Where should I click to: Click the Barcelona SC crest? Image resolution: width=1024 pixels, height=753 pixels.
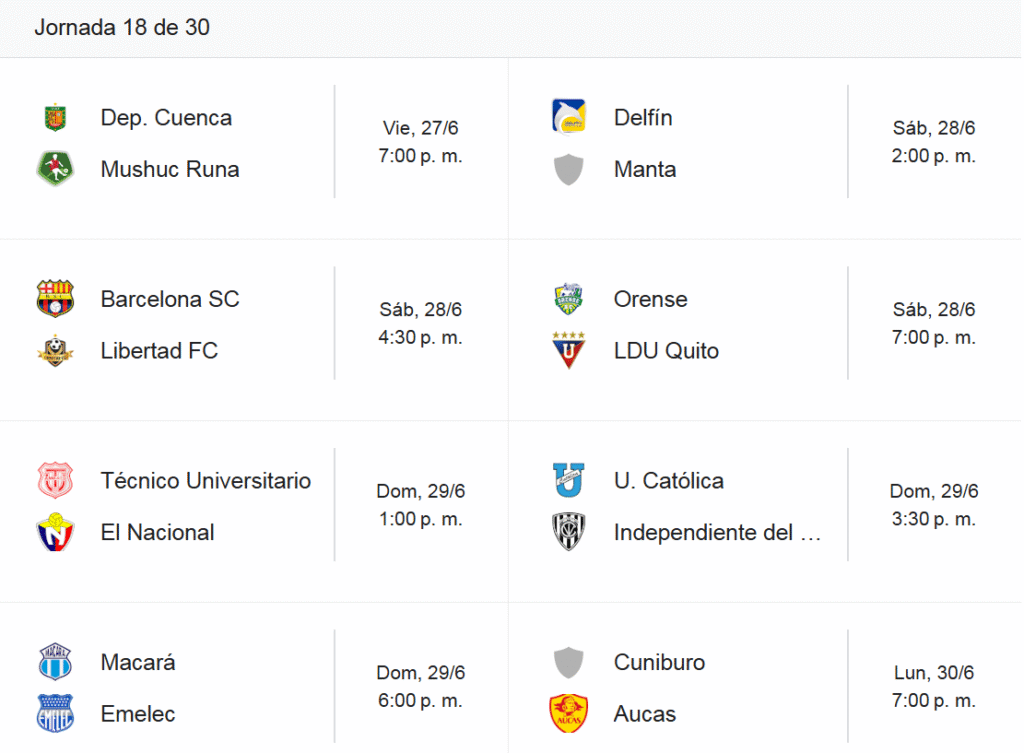[x=56, y=298]
